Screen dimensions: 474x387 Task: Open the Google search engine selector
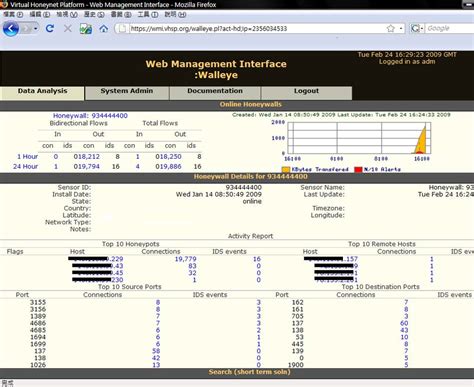point(417,29)
